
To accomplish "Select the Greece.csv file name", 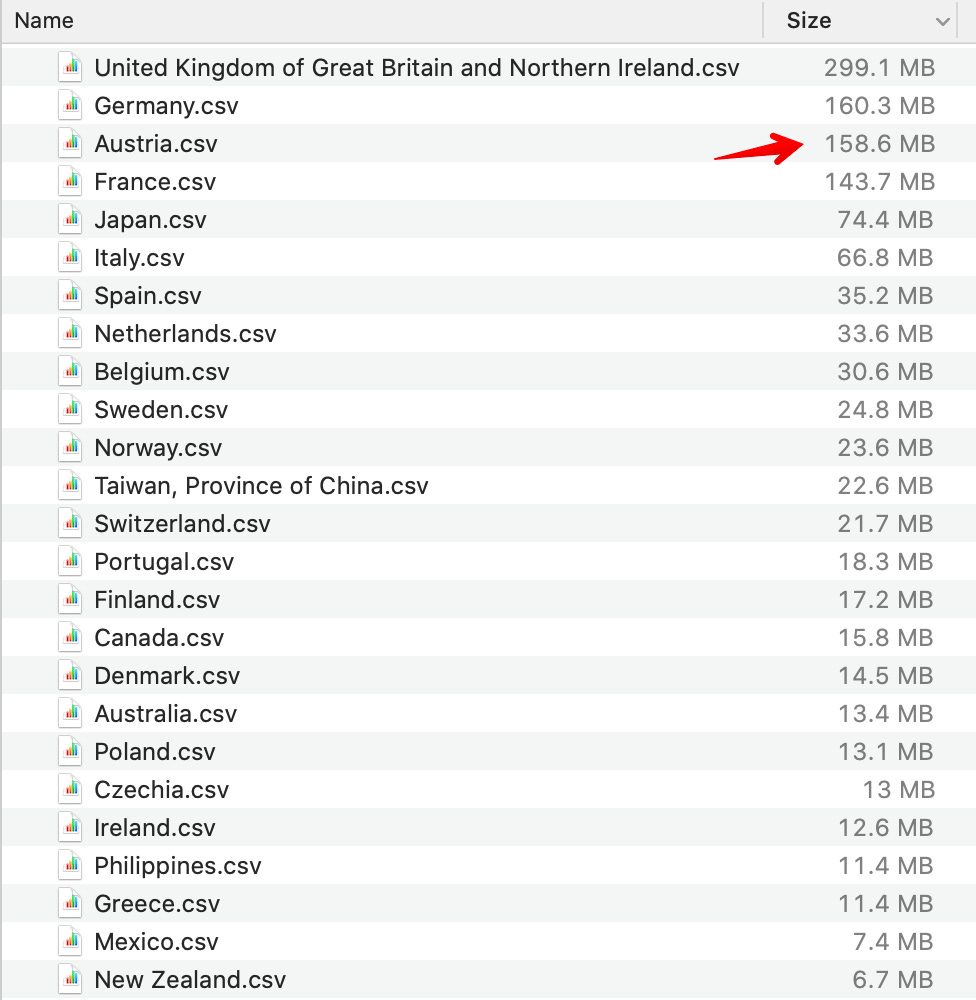I will tap(157, 904).
